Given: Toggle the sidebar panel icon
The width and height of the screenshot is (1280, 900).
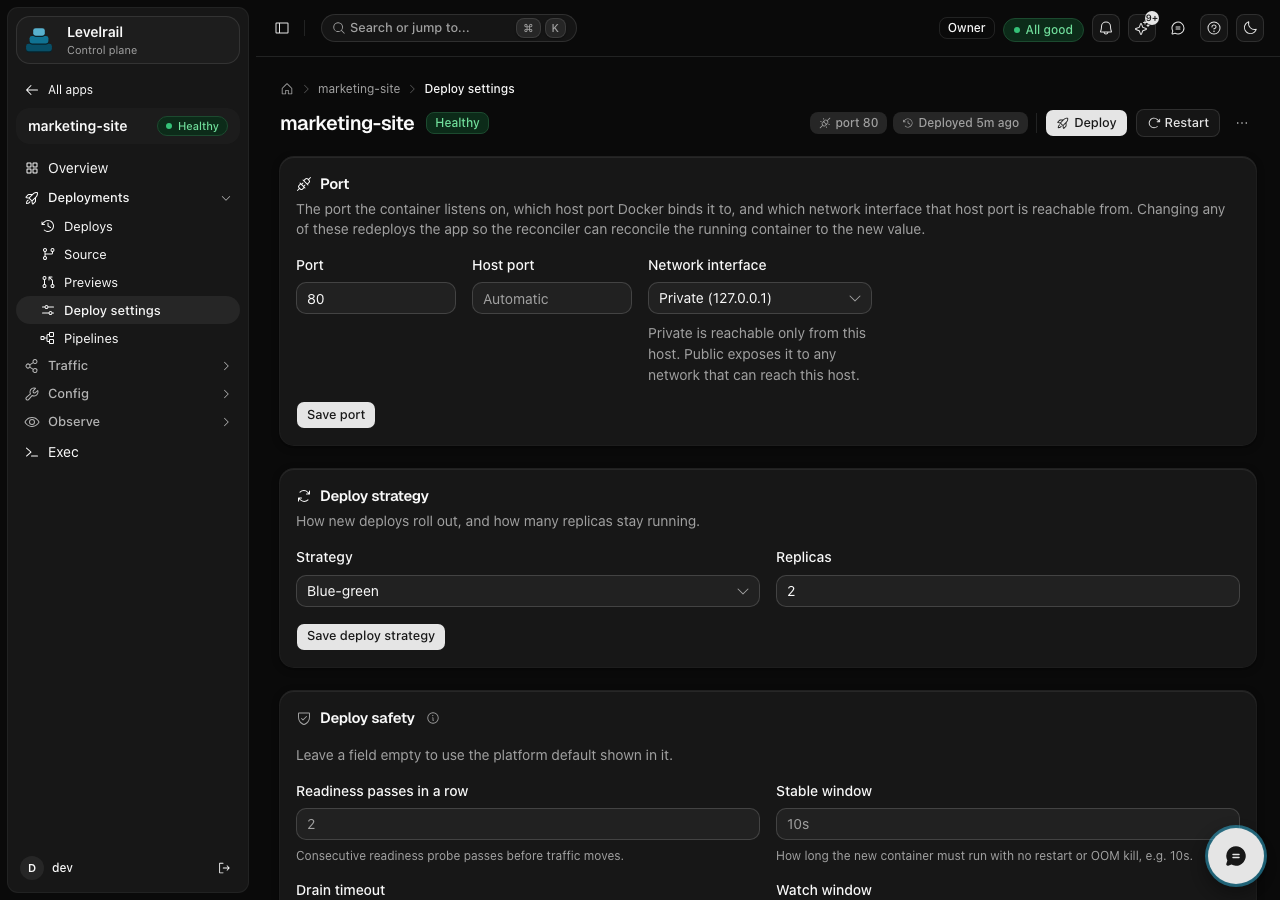Looking at the screenshot, I should (282, 28).
